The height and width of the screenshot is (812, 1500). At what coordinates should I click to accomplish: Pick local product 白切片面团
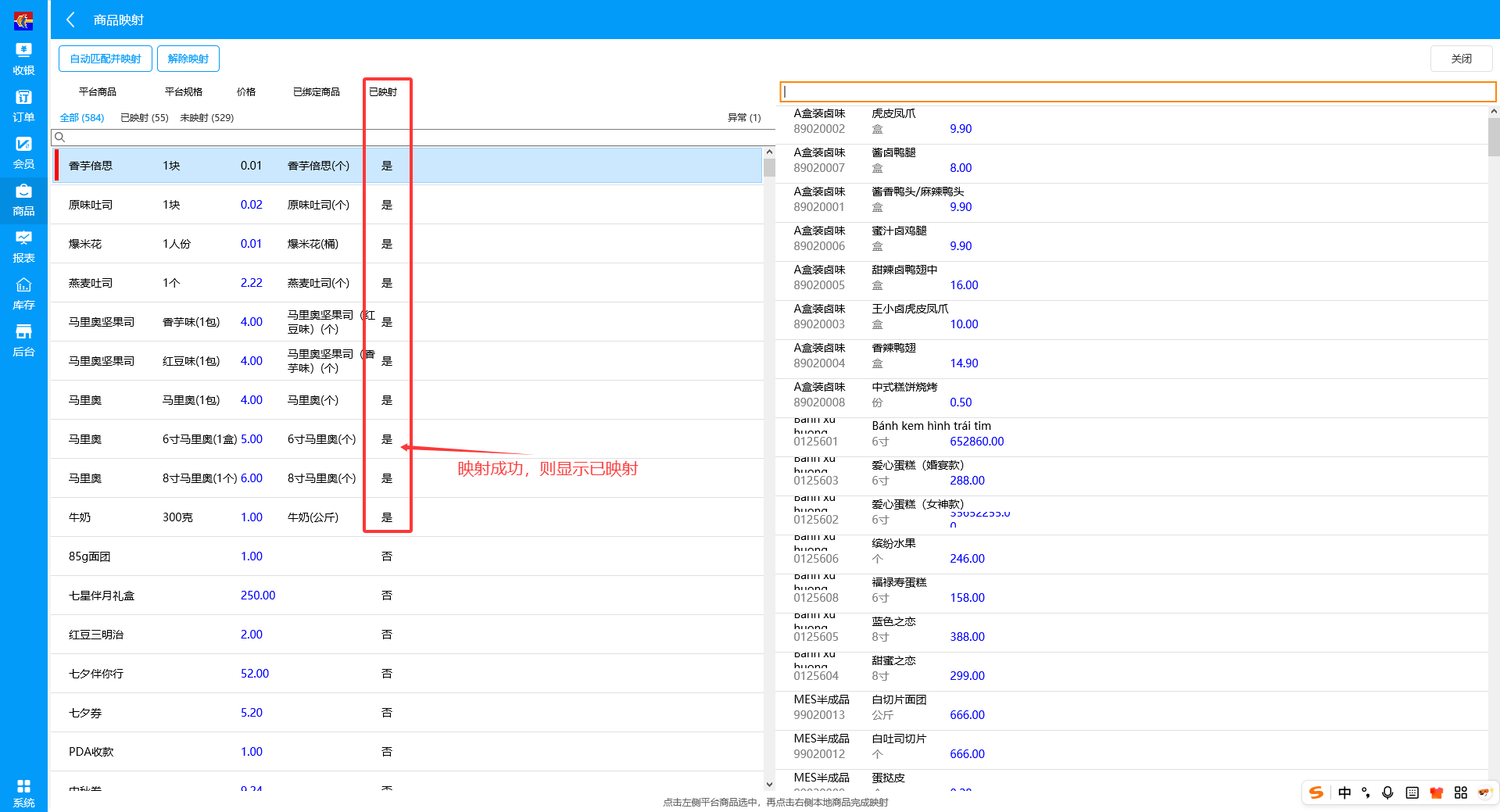(1133, 711)
